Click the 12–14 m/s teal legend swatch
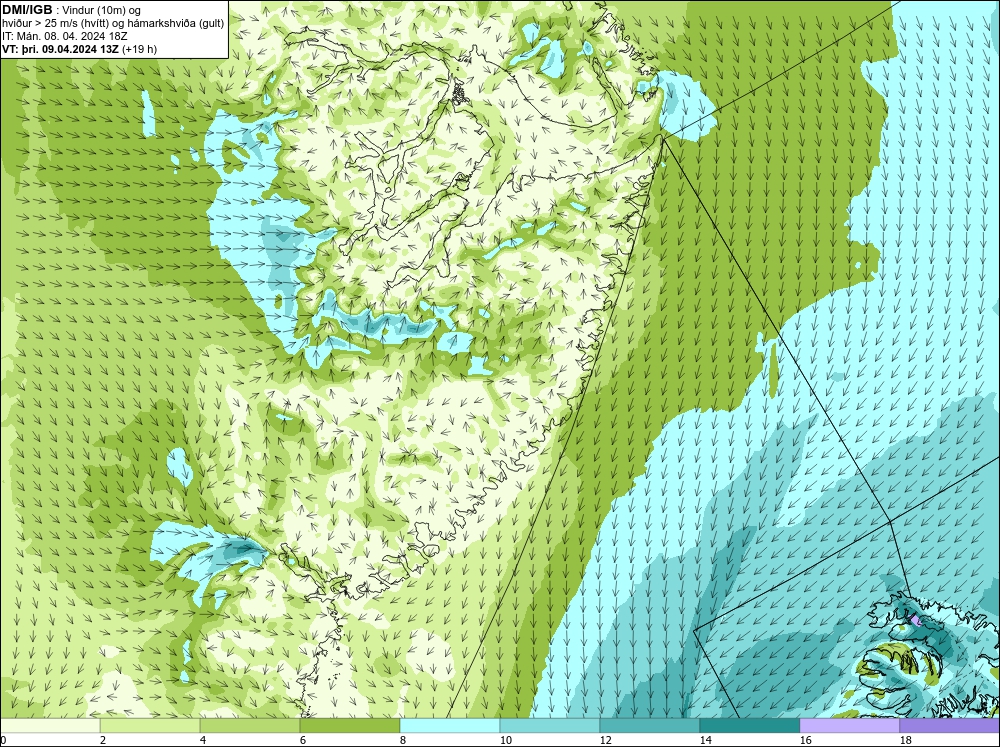Screen dimensions: 1000x747 point(649,726)
